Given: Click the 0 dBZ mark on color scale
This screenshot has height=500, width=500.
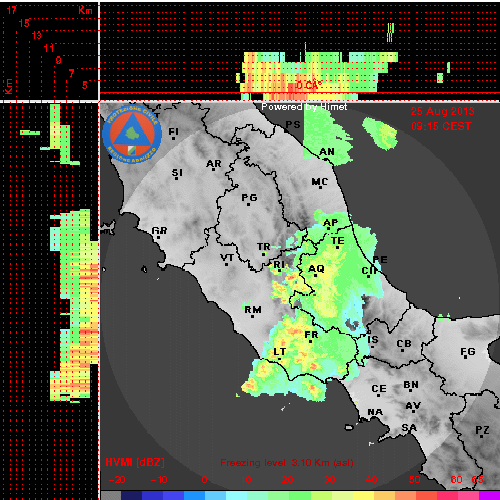Looking at the screenshot, I should coord(204,480).
